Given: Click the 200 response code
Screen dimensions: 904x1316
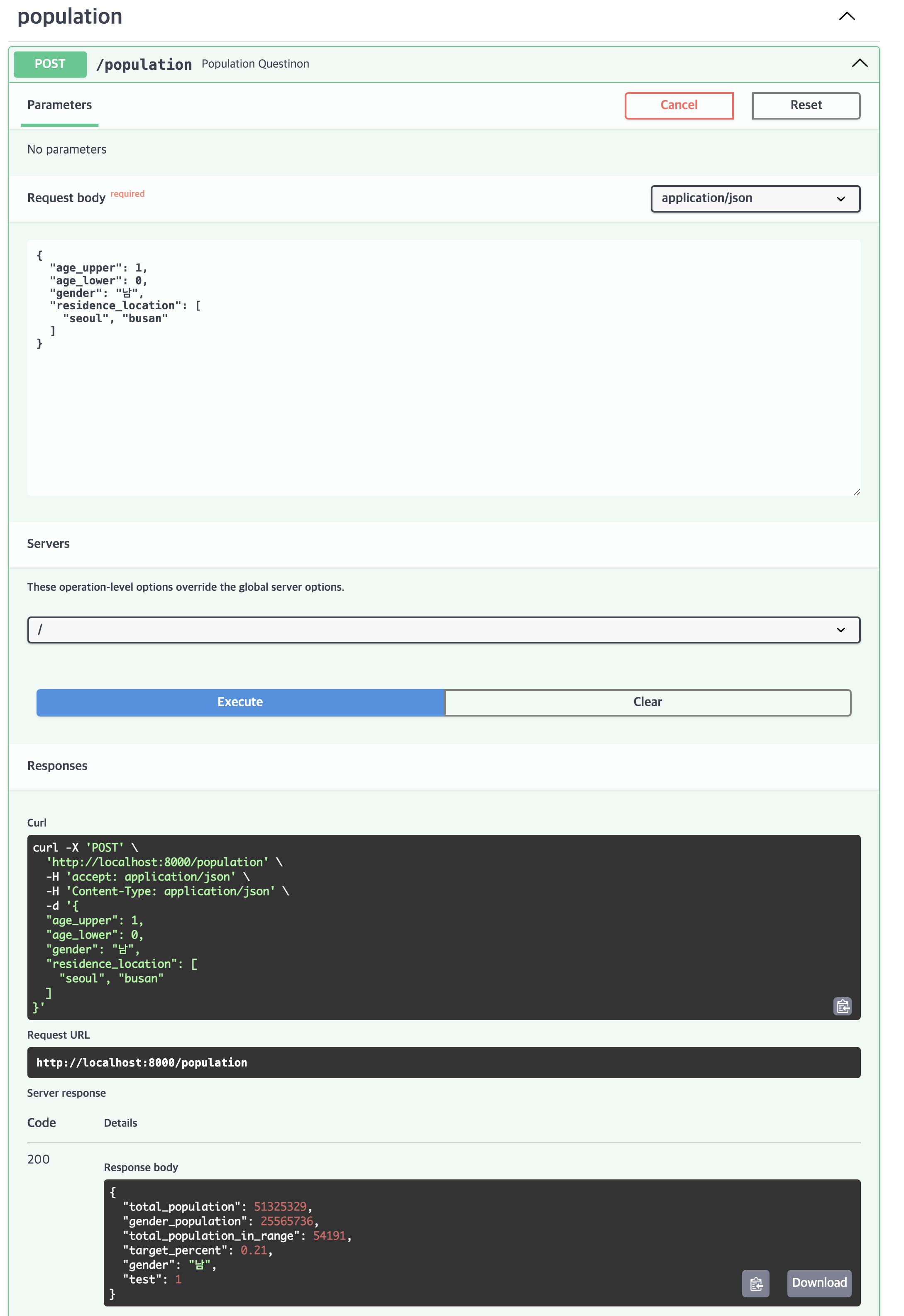Looking at the screenshot, I should pos(39,1159).
